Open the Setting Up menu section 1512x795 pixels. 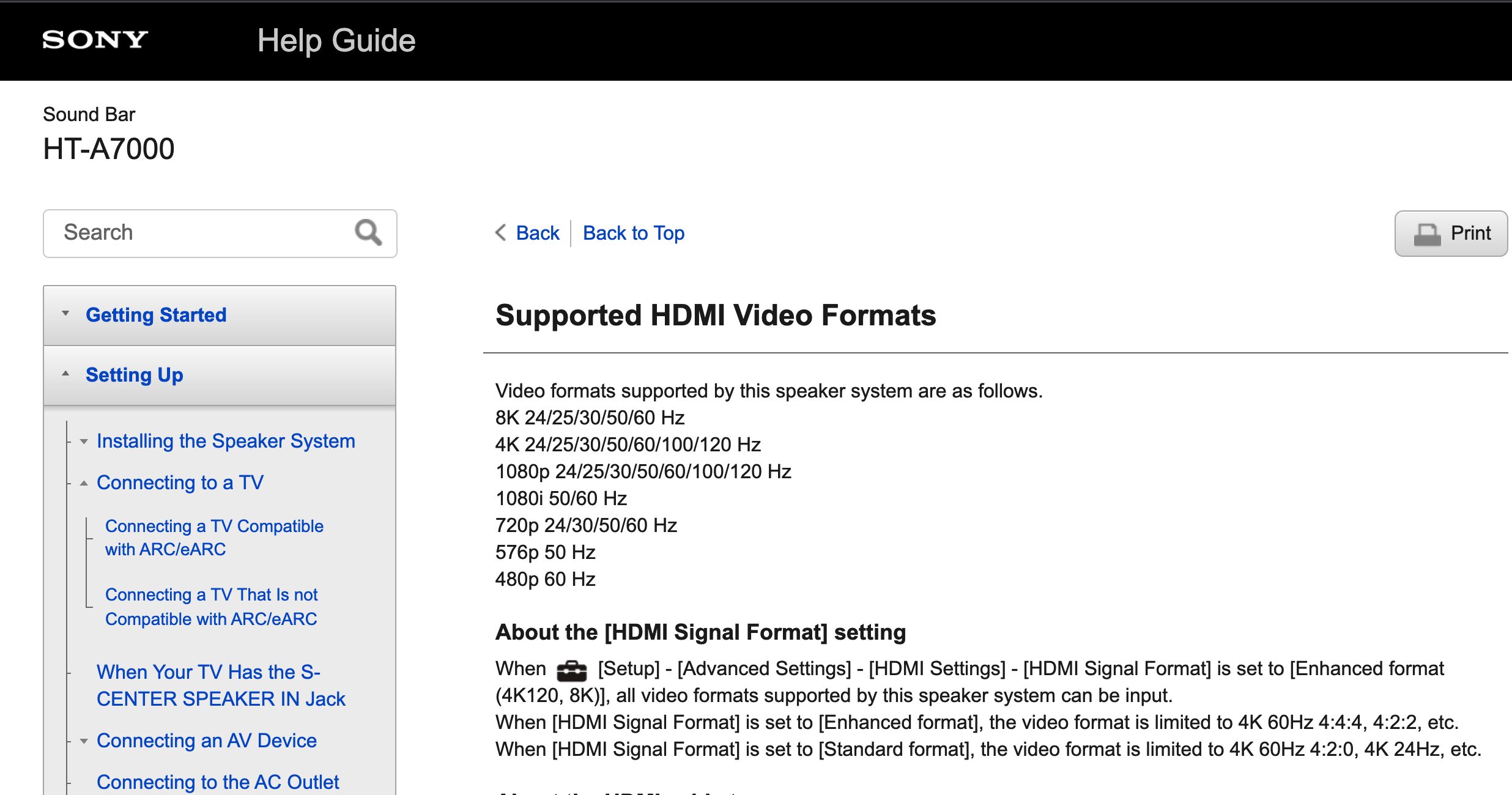pos(135,374)
